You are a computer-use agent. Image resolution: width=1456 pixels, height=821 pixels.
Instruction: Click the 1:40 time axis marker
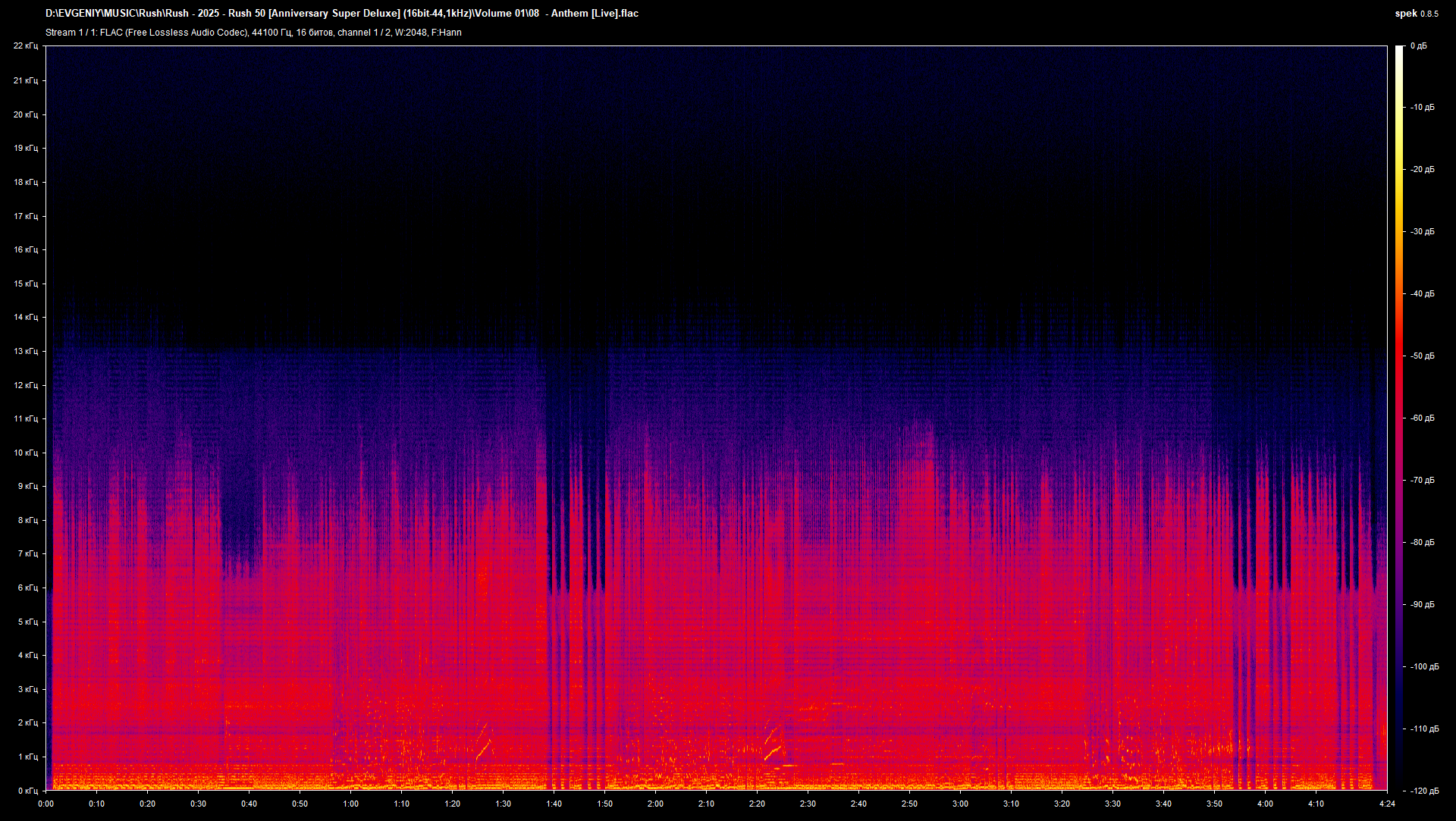[554, 804]
